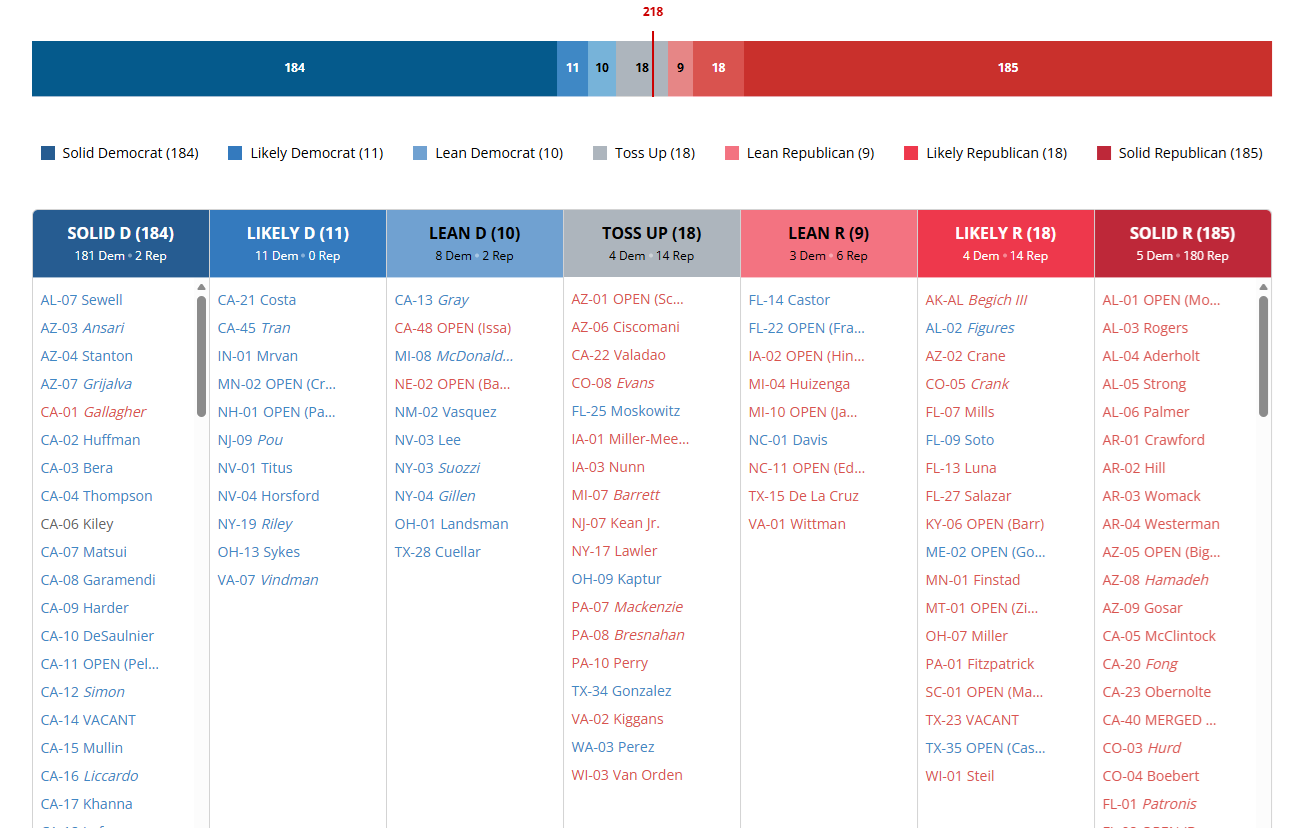Select the red 185 bar segment
Viewport: 1297px width, 828px height.
(1008, 68)
